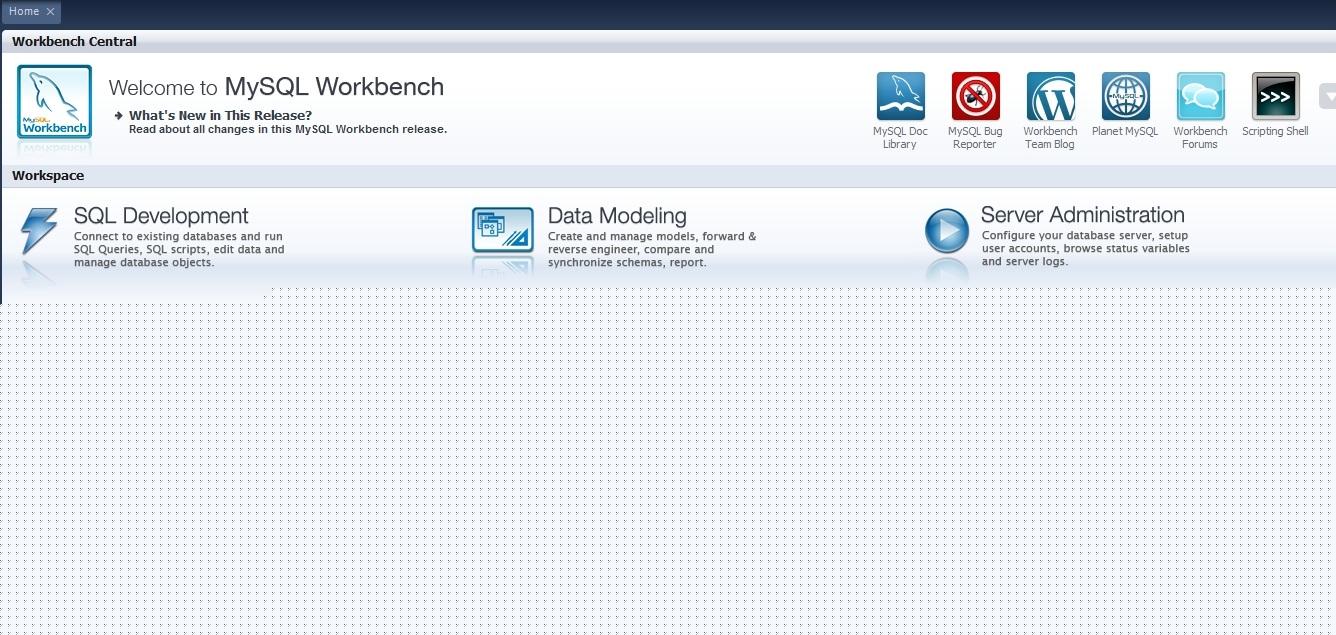Click the arrow bullet beside What's New
This screenshot has height=635, width=1336.
coord(119,115)
